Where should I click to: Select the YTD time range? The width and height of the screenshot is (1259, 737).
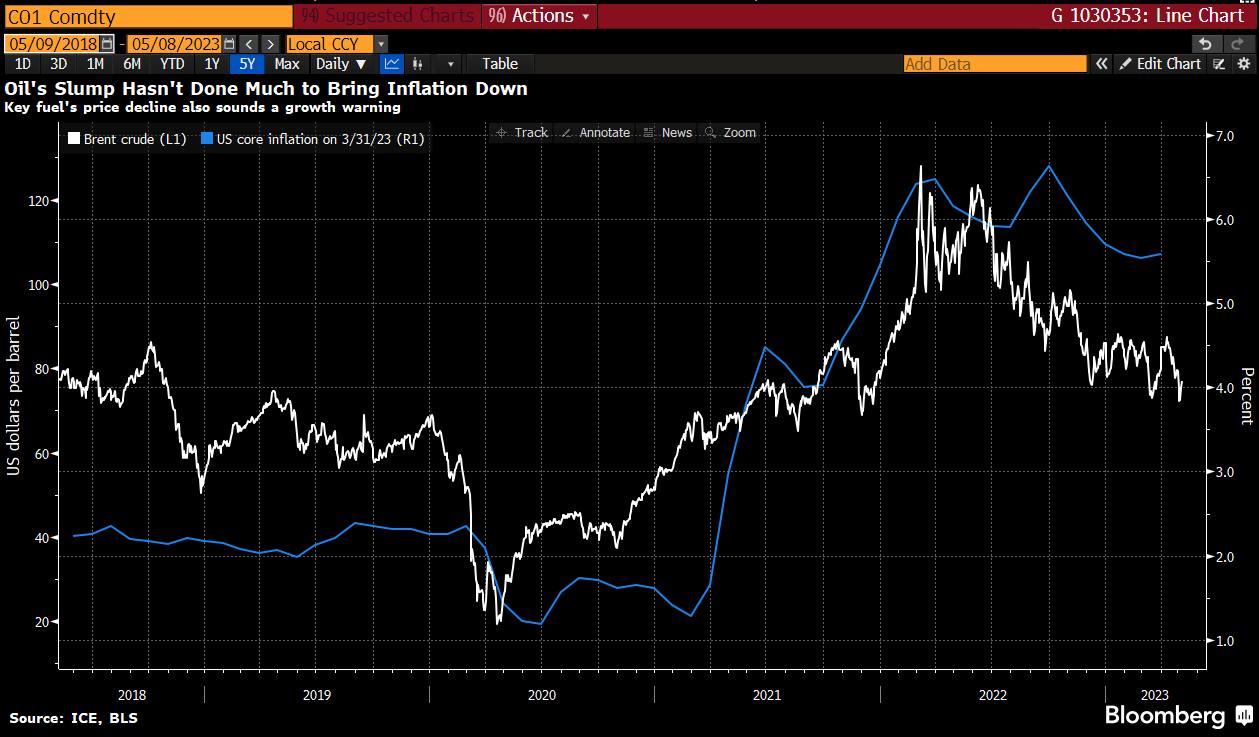tap(172, 64)
